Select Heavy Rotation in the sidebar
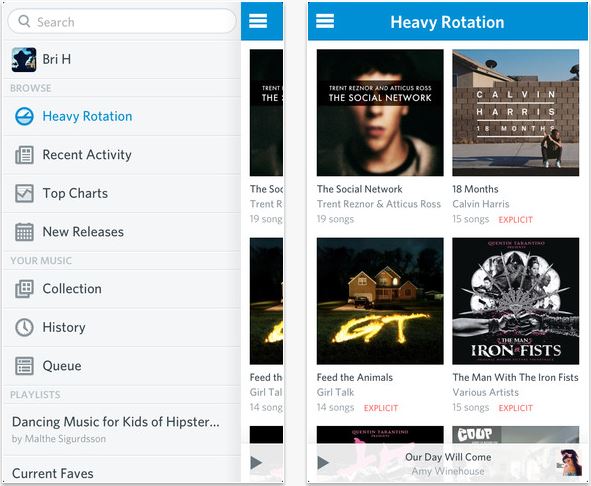 121,117
